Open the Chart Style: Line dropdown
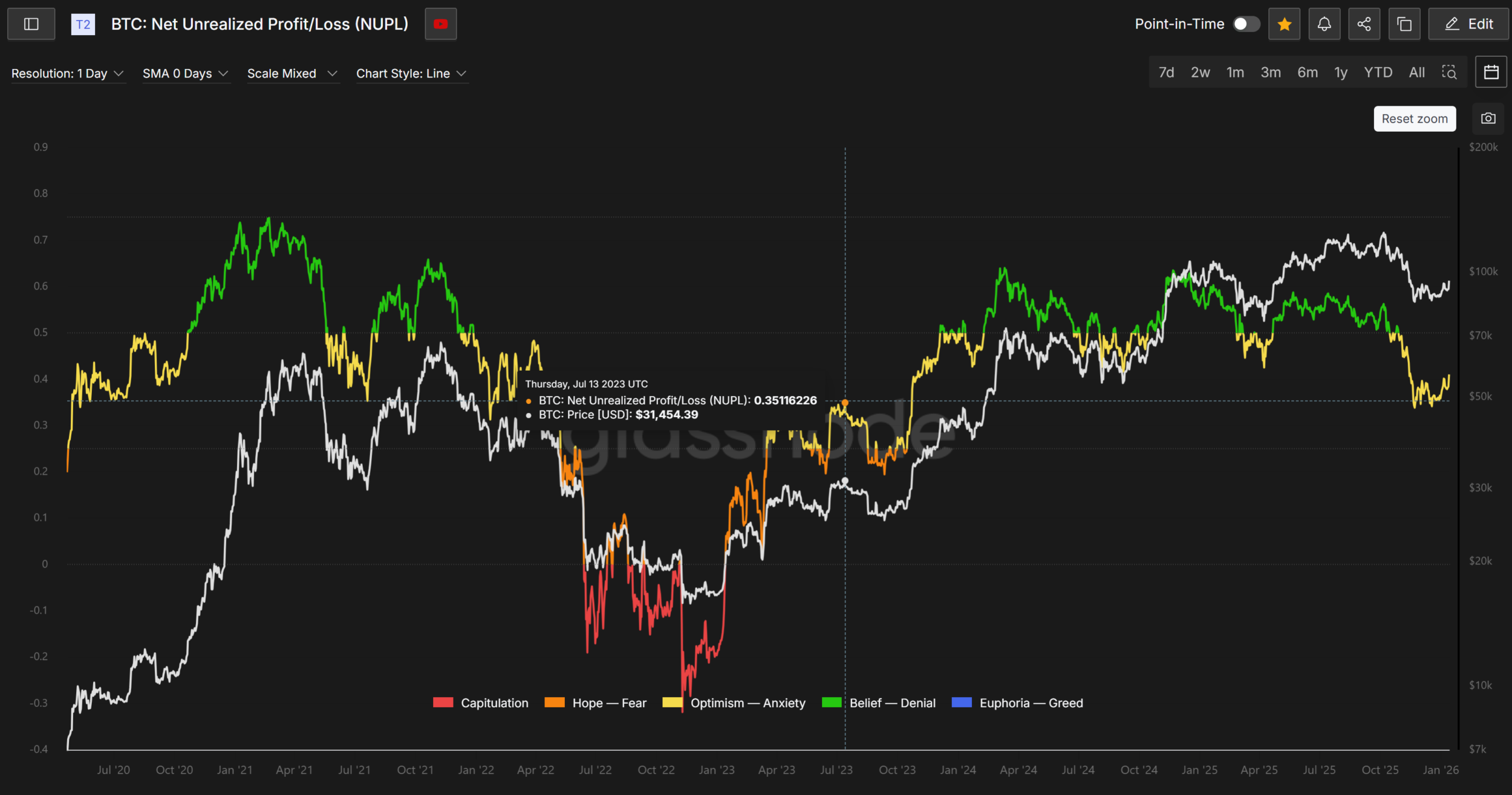 pyautogui.click(x=411, y=74)
